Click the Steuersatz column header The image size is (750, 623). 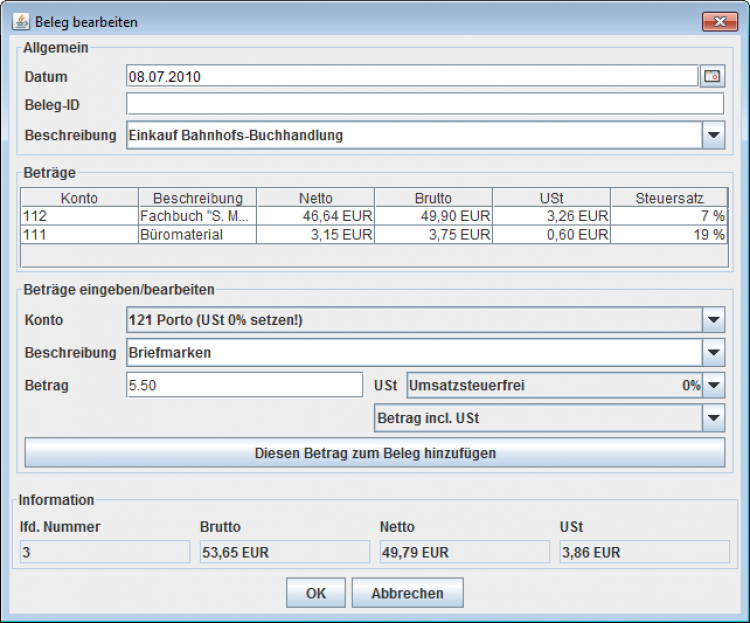(669, 198)
